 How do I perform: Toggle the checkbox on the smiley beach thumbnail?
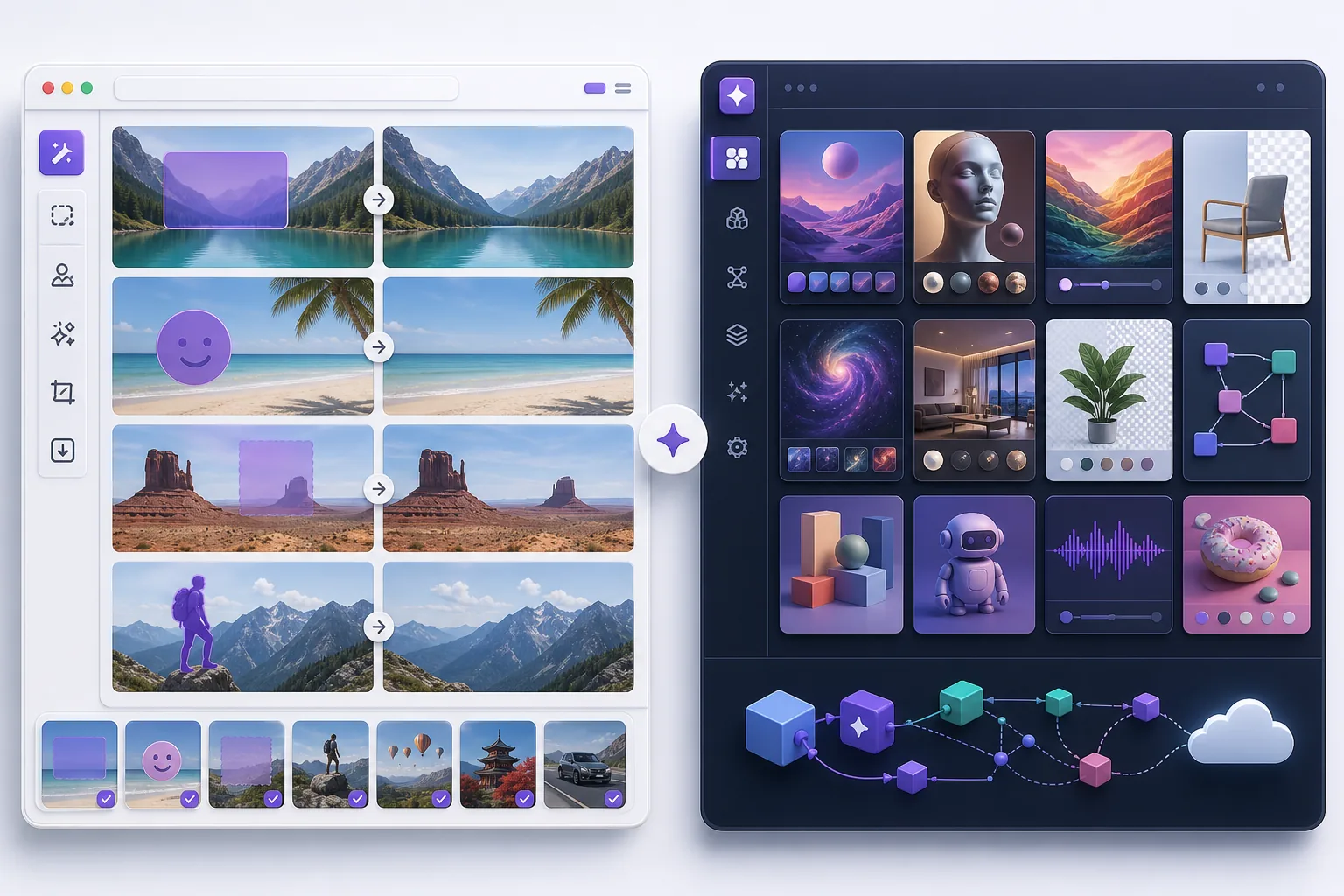(189, 798)
